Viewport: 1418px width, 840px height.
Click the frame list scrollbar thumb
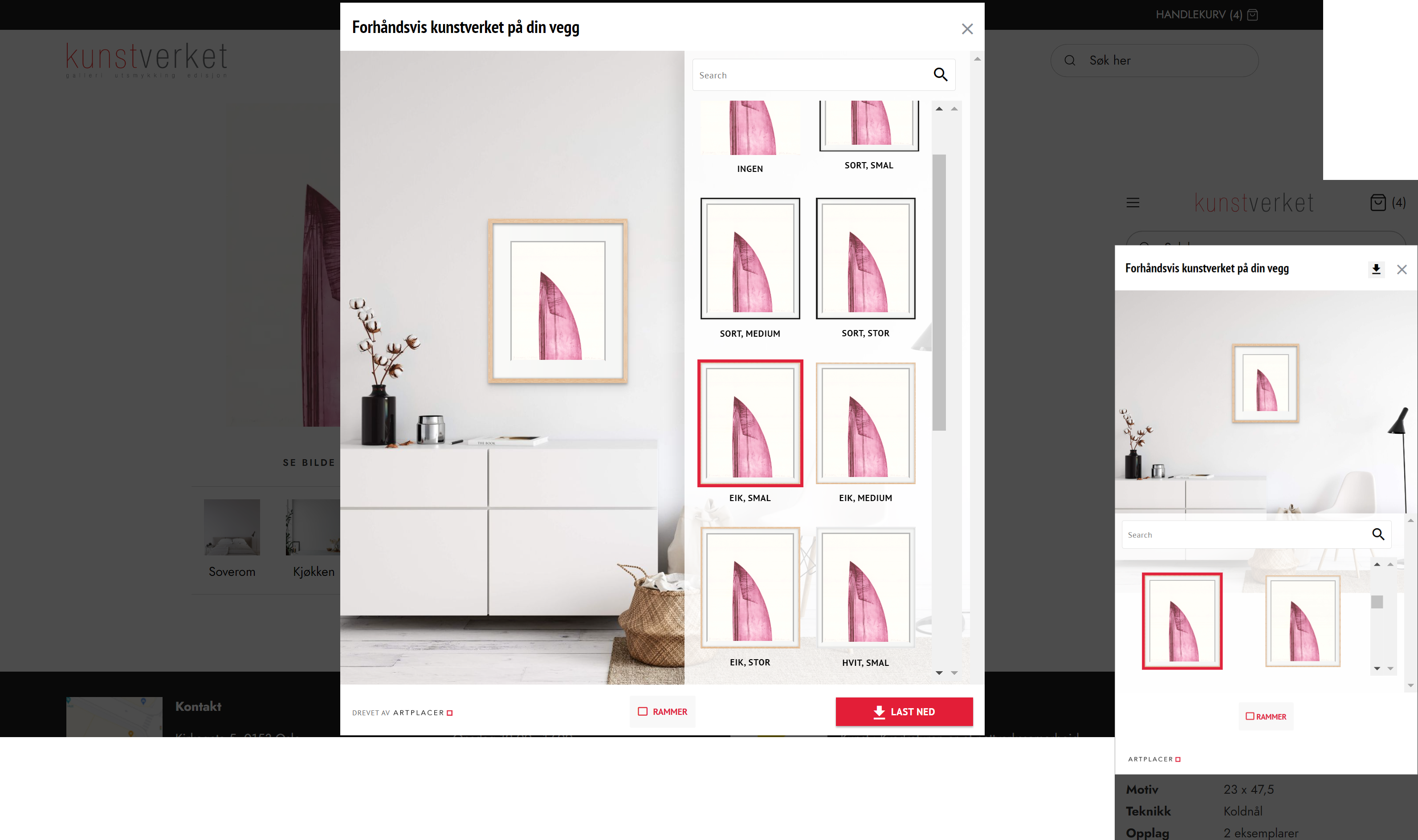(939, 292)
